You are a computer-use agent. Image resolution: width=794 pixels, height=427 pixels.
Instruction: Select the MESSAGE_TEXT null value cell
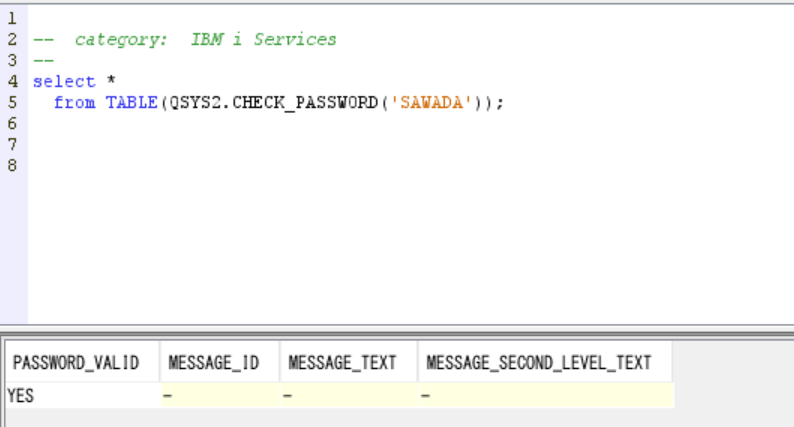[348, 396]
